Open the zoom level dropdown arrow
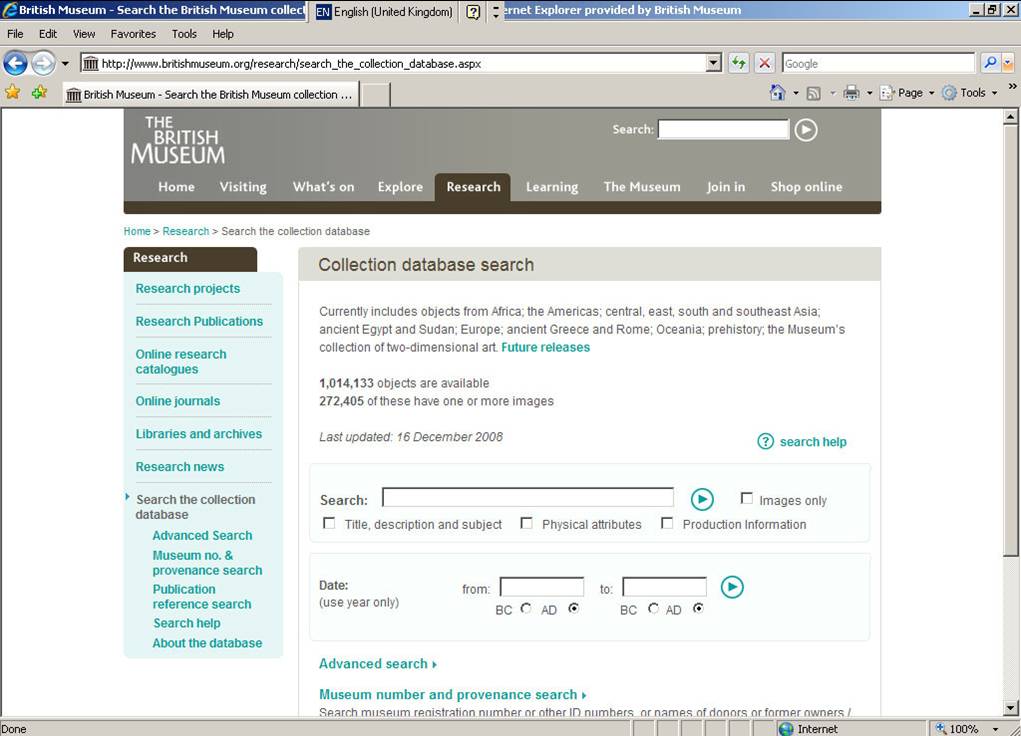This screenshot has height=736, width=1021. tap(995, 729)
